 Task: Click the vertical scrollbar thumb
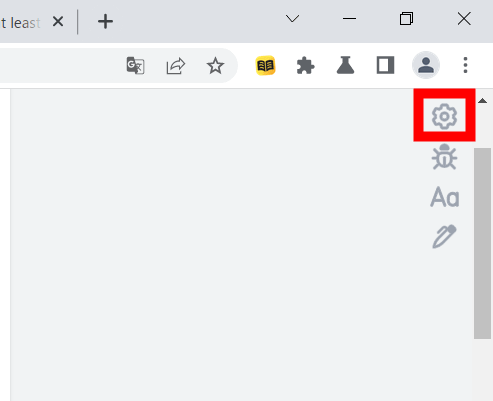(x=482, y=243)
